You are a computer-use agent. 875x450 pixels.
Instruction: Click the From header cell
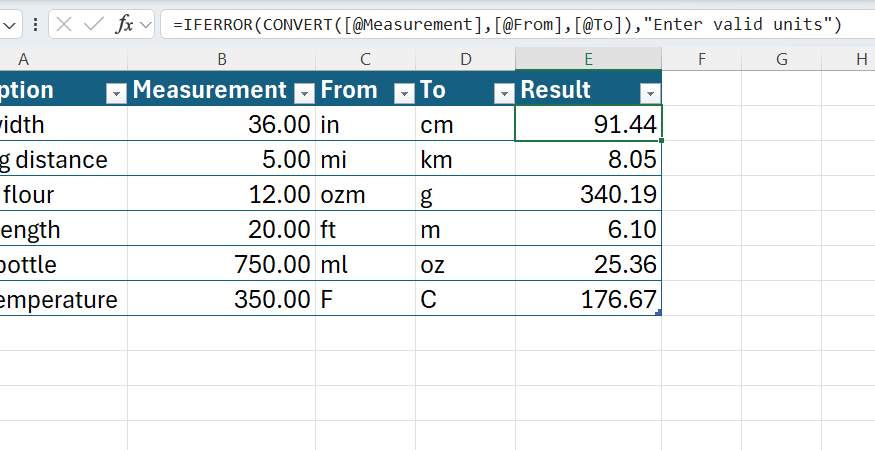coord(366,89)
